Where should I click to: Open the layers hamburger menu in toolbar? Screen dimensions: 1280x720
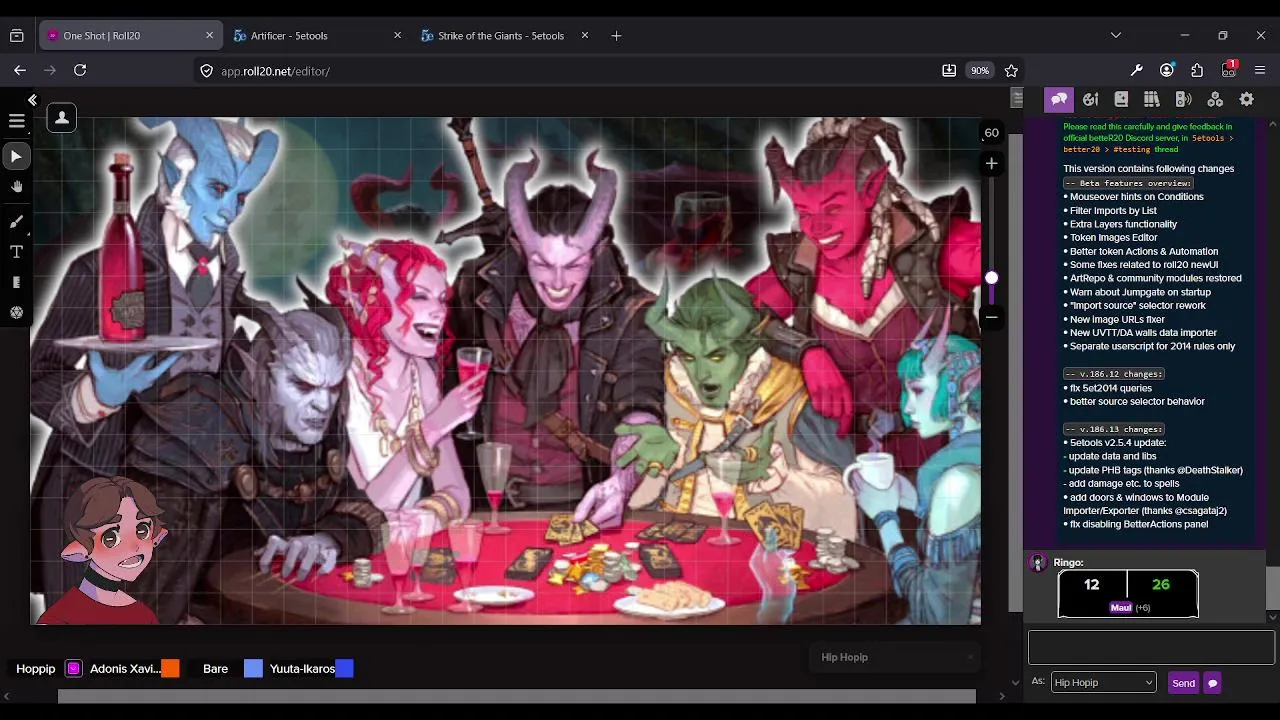tap(16, 120)
